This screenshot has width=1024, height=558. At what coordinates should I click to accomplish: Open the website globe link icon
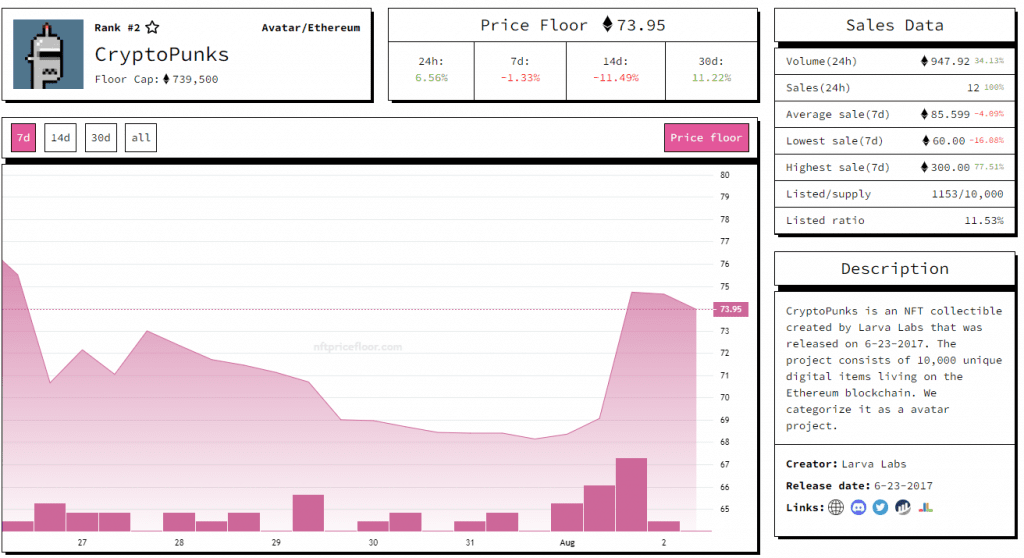[x=836, y=507]
